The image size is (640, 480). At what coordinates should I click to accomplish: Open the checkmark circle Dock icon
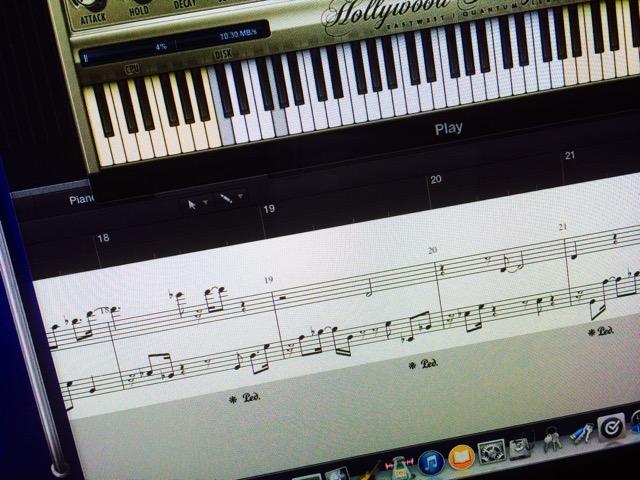coord(611,427)
